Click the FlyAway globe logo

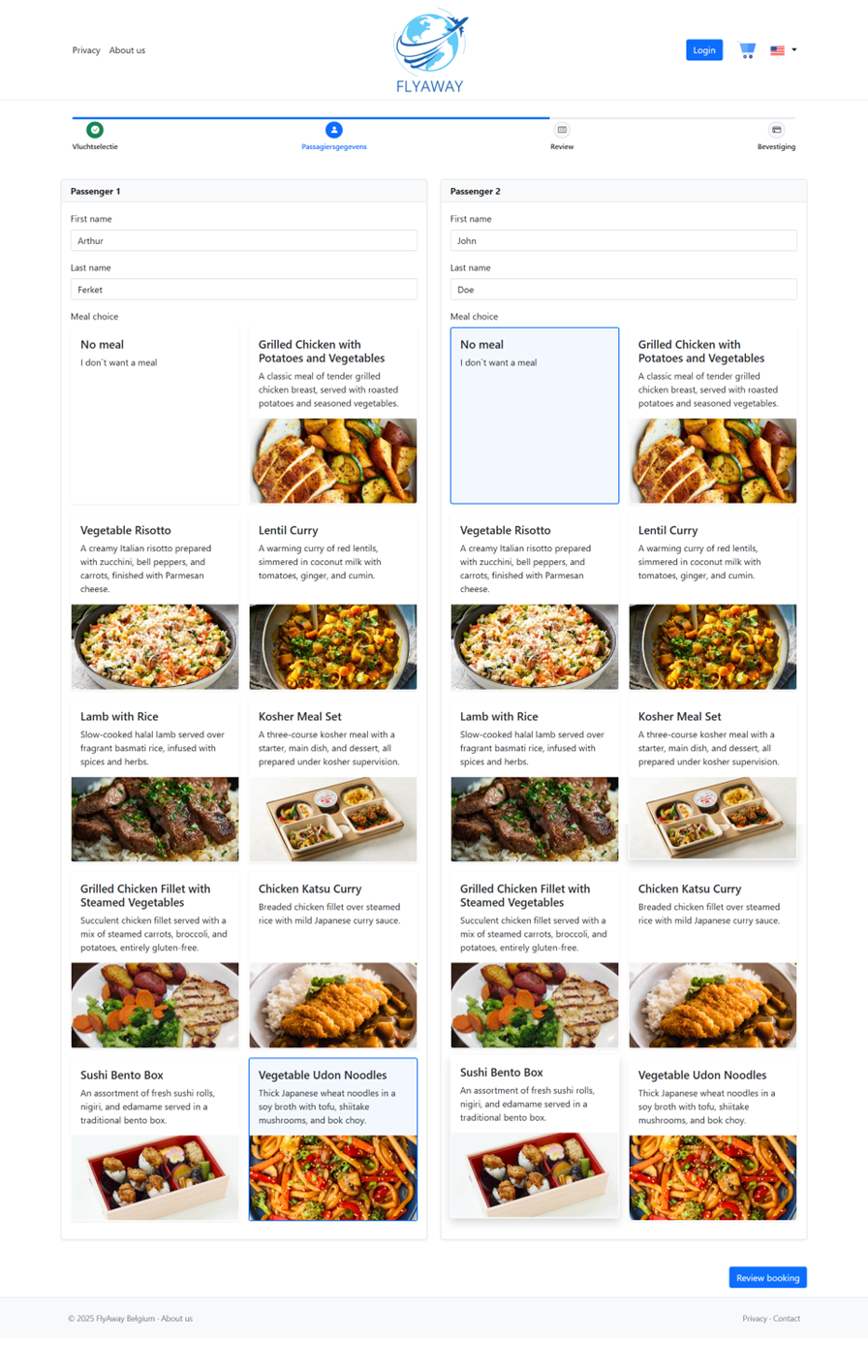(430, 51)
